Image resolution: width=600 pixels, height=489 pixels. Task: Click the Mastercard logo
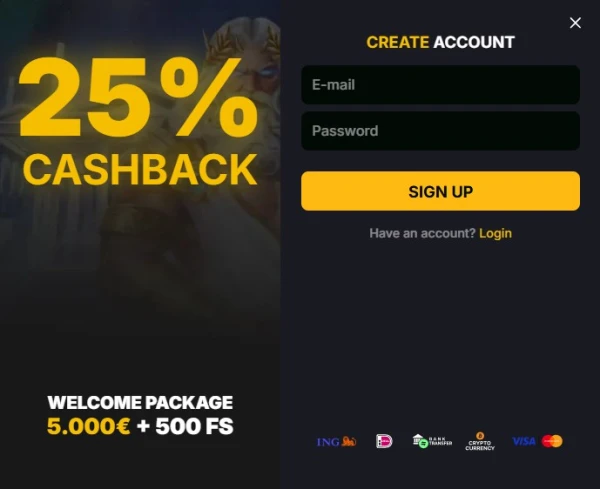click(552, 441)
